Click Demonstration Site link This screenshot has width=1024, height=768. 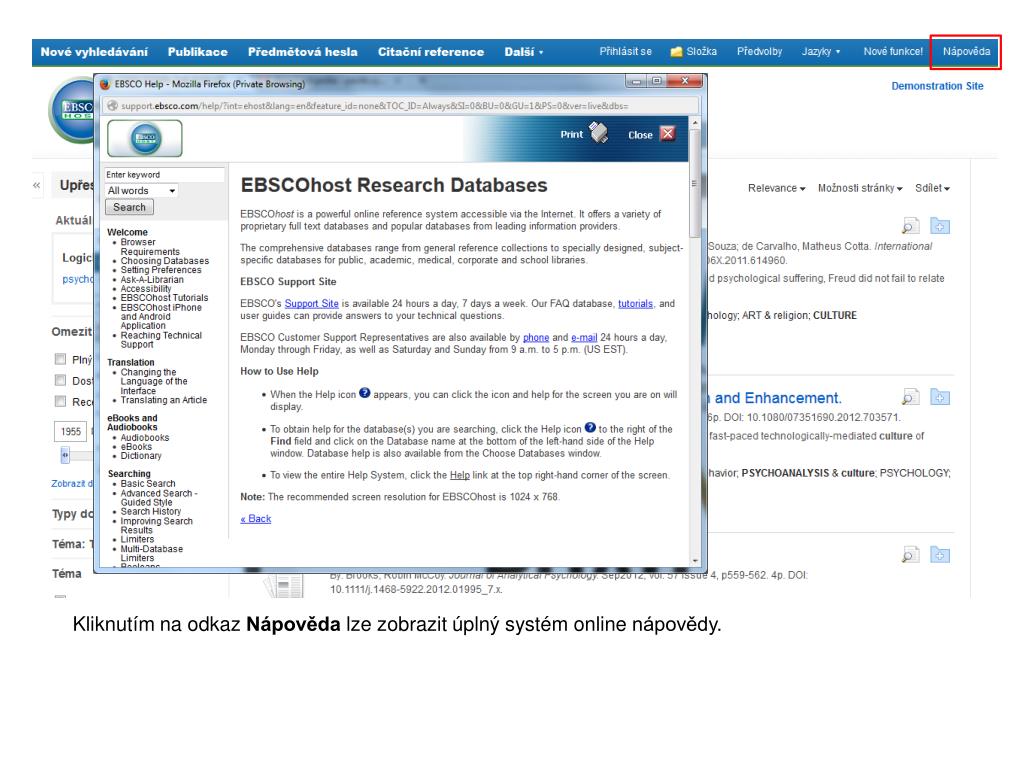937,86
